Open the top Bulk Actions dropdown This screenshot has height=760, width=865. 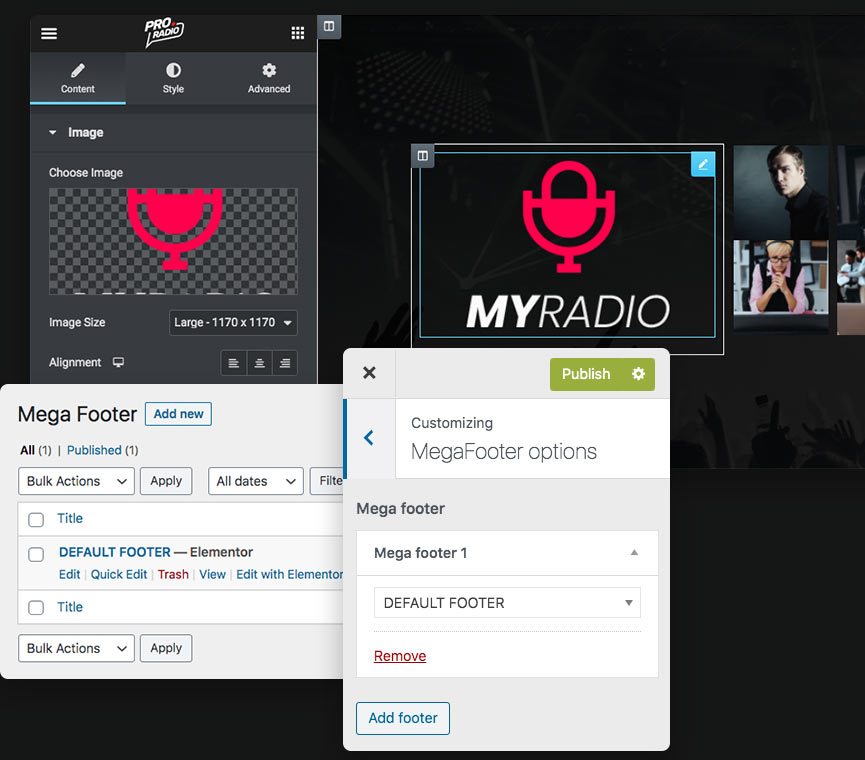point(76,481)
